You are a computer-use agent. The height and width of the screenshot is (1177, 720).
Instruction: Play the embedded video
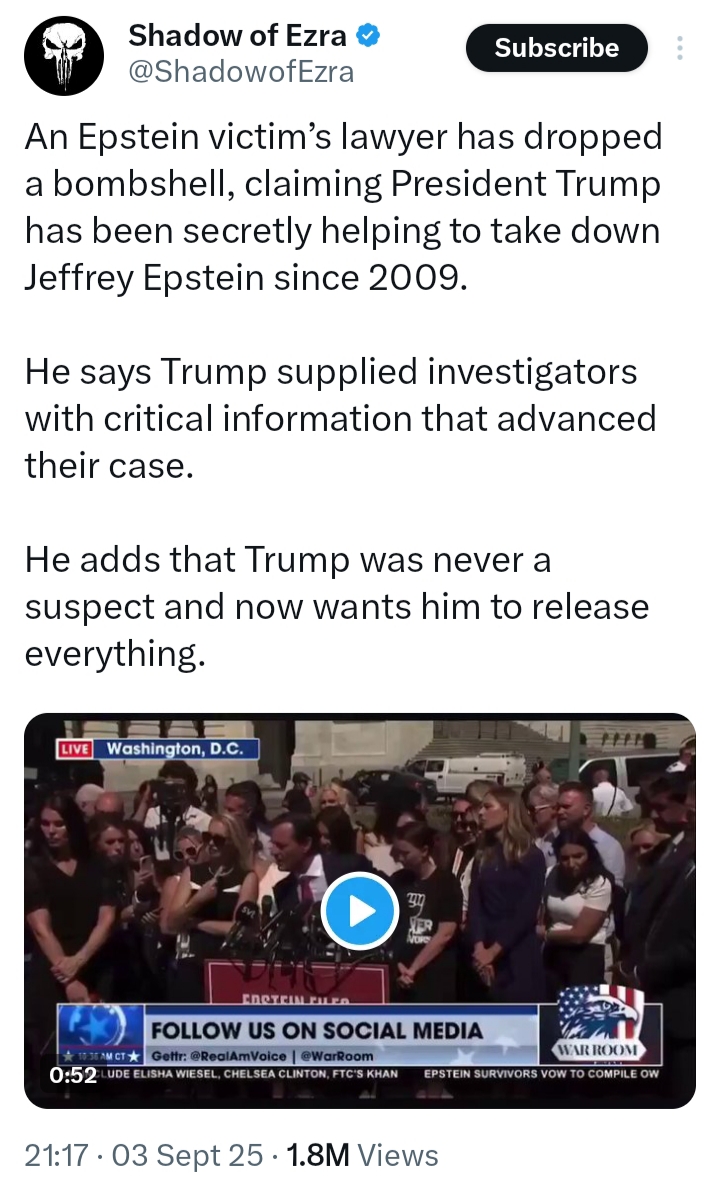[360, 911]
